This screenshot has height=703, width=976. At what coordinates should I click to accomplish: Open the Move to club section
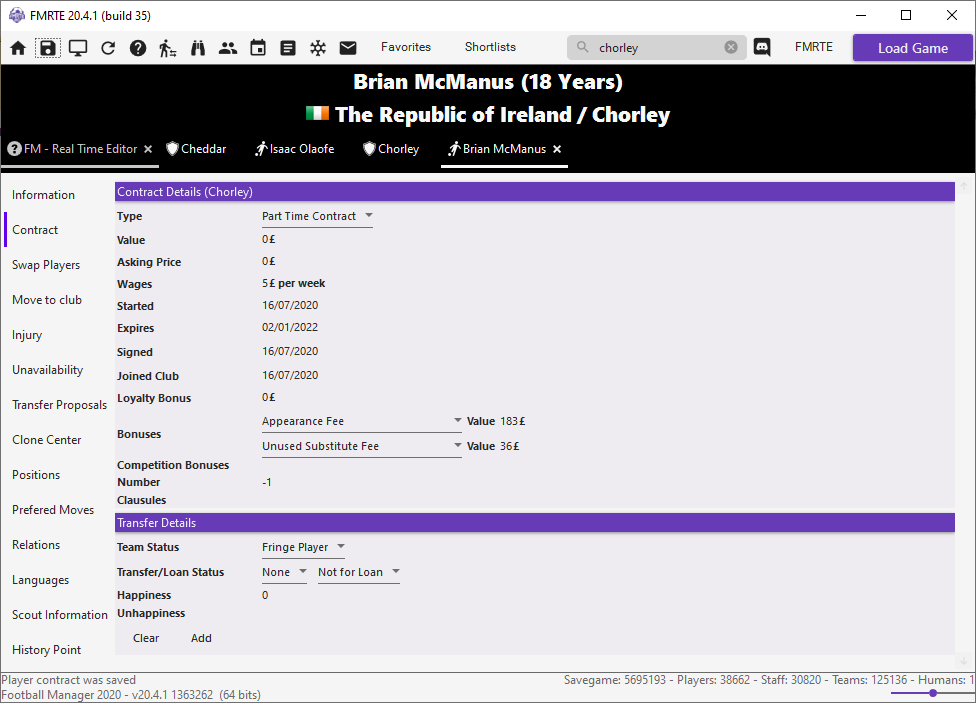[47, 300]
